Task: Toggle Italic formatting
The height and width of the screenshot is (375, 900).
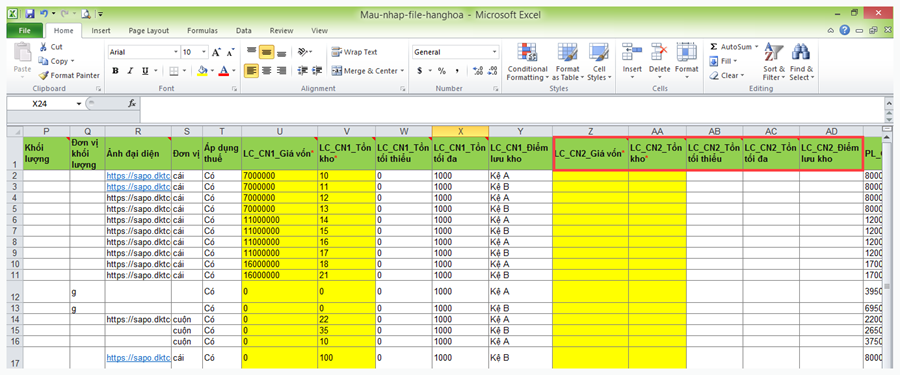Action: coord(130,71)
